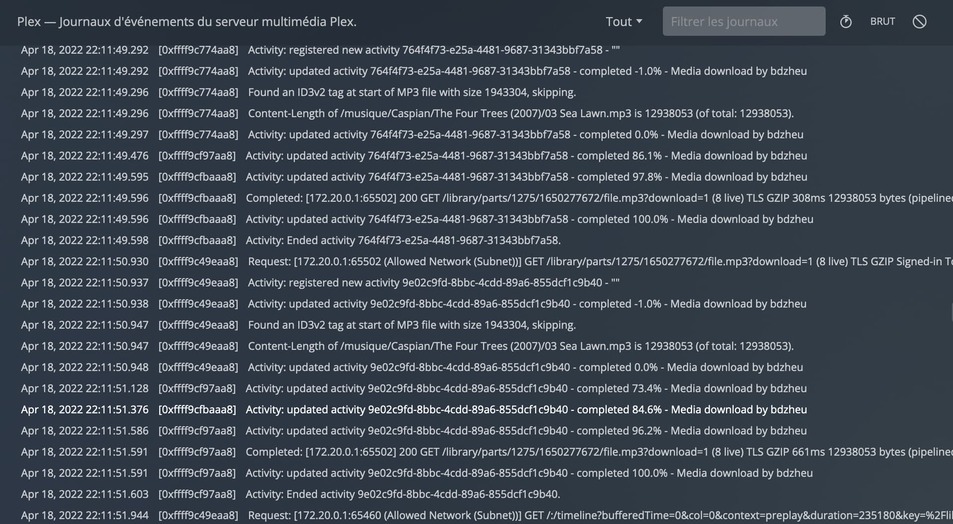
Task: Click the clear logs circle-slash icon
Action: point(920,21)
